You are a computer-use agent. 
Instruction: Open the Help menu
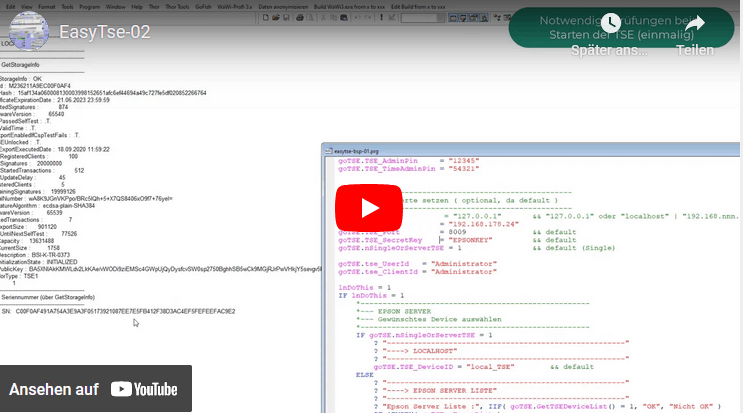click(x=136, y=7)
